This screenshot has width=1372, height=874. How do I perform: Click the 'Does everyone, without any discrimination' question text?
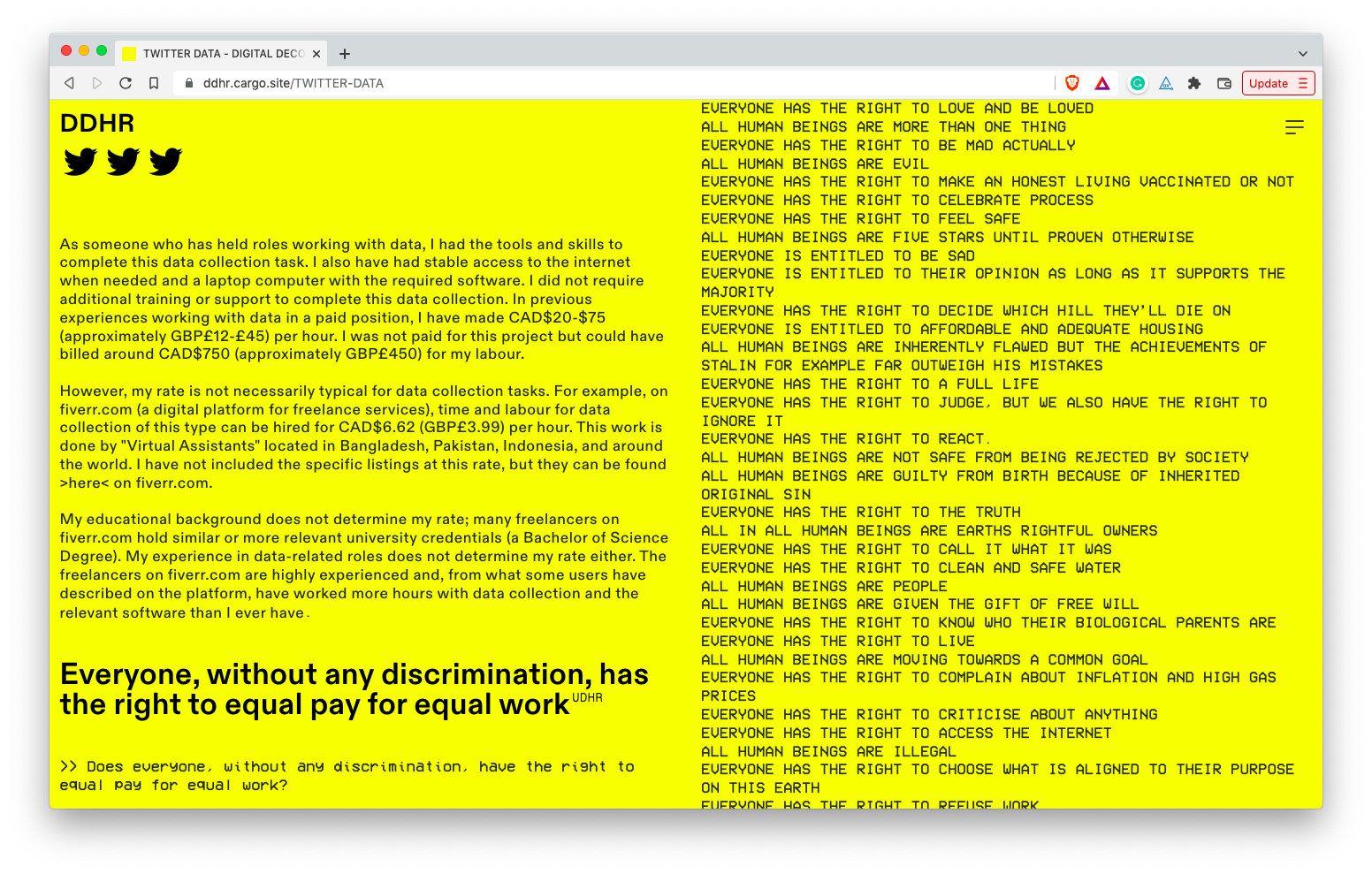click(x=347, y=776)
